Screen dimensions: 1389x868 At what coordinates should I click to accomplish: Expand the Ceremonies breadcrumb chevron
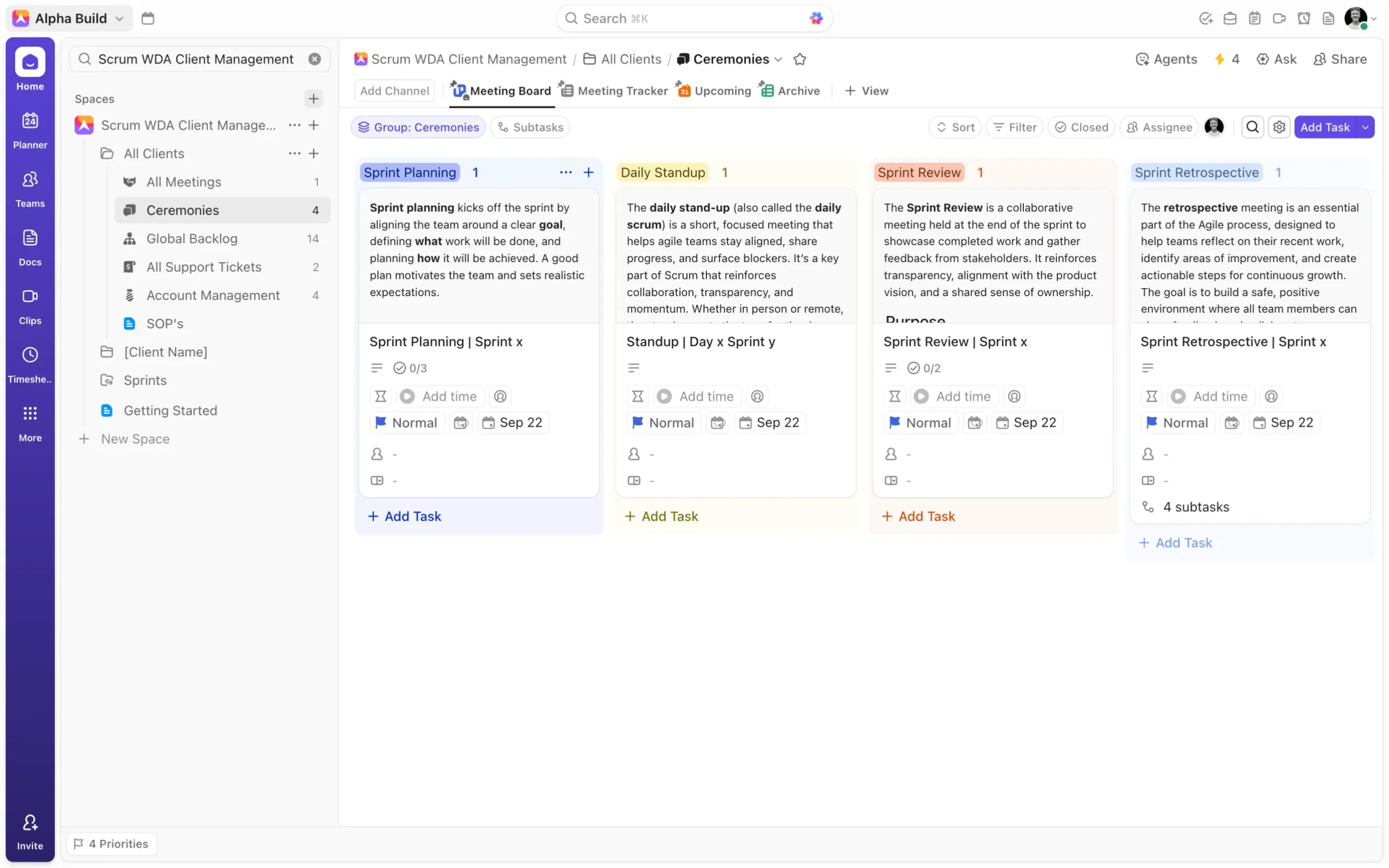click(x=778, y=59)
